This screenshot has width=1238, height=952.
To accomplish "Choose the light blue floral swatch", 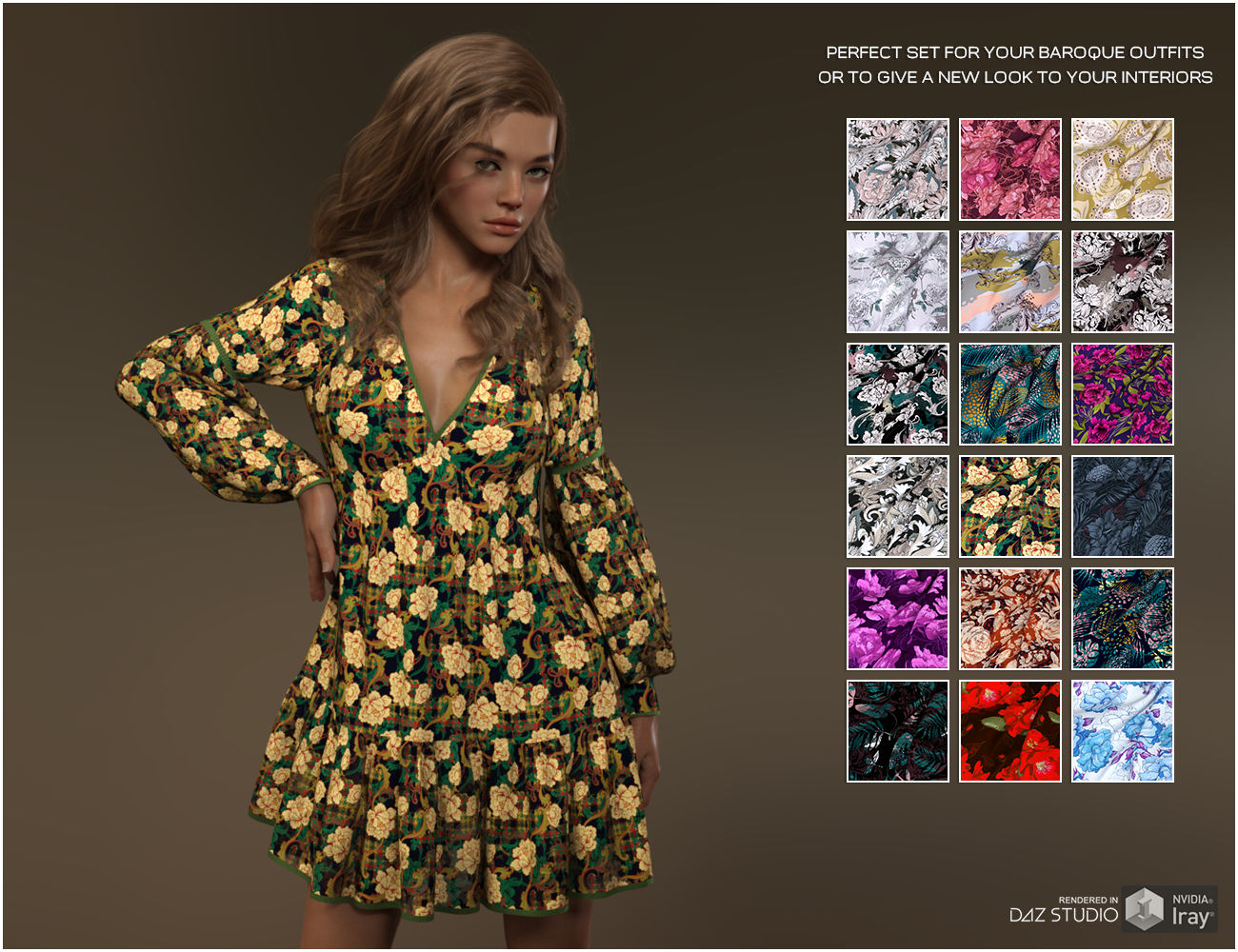I will pos(1123,731).
